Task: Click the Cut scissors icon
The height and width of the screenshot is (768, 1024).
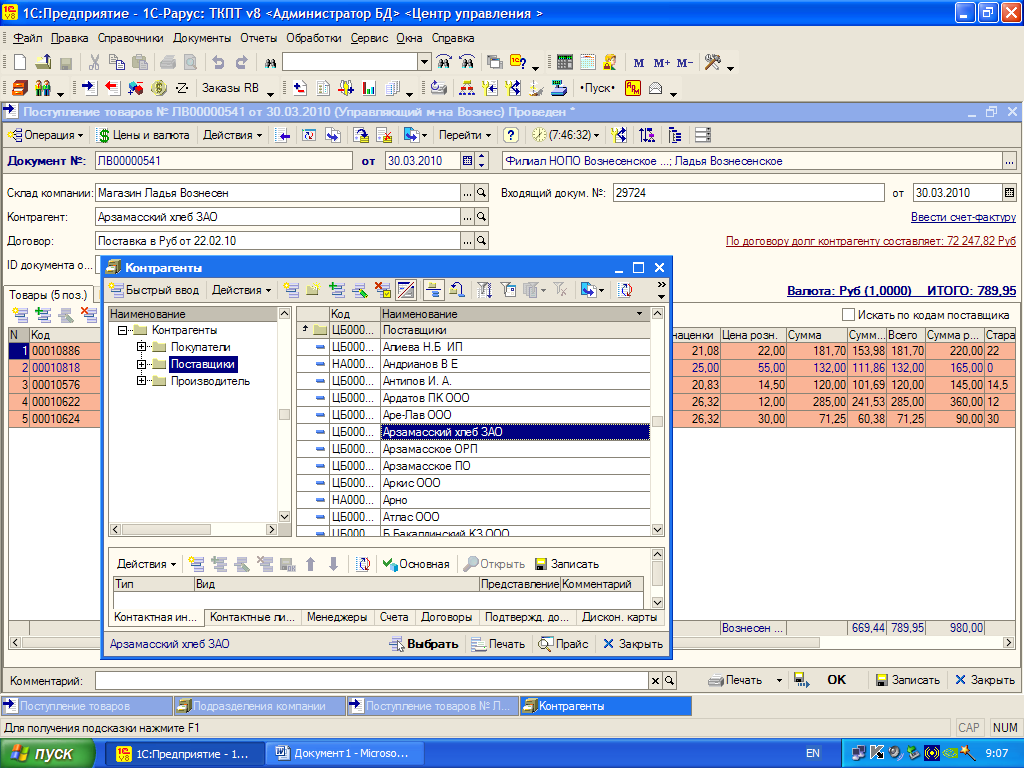Action: coord(94,62)
